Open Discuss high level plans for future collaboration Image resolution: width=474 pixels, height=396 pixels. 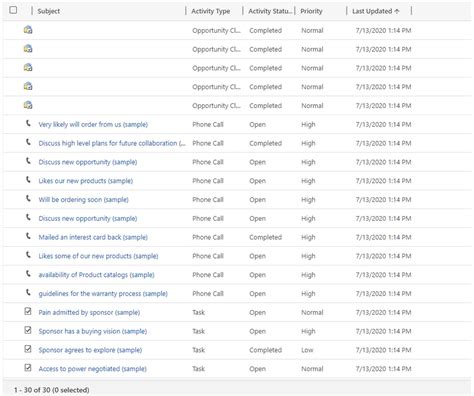[112, 143]
